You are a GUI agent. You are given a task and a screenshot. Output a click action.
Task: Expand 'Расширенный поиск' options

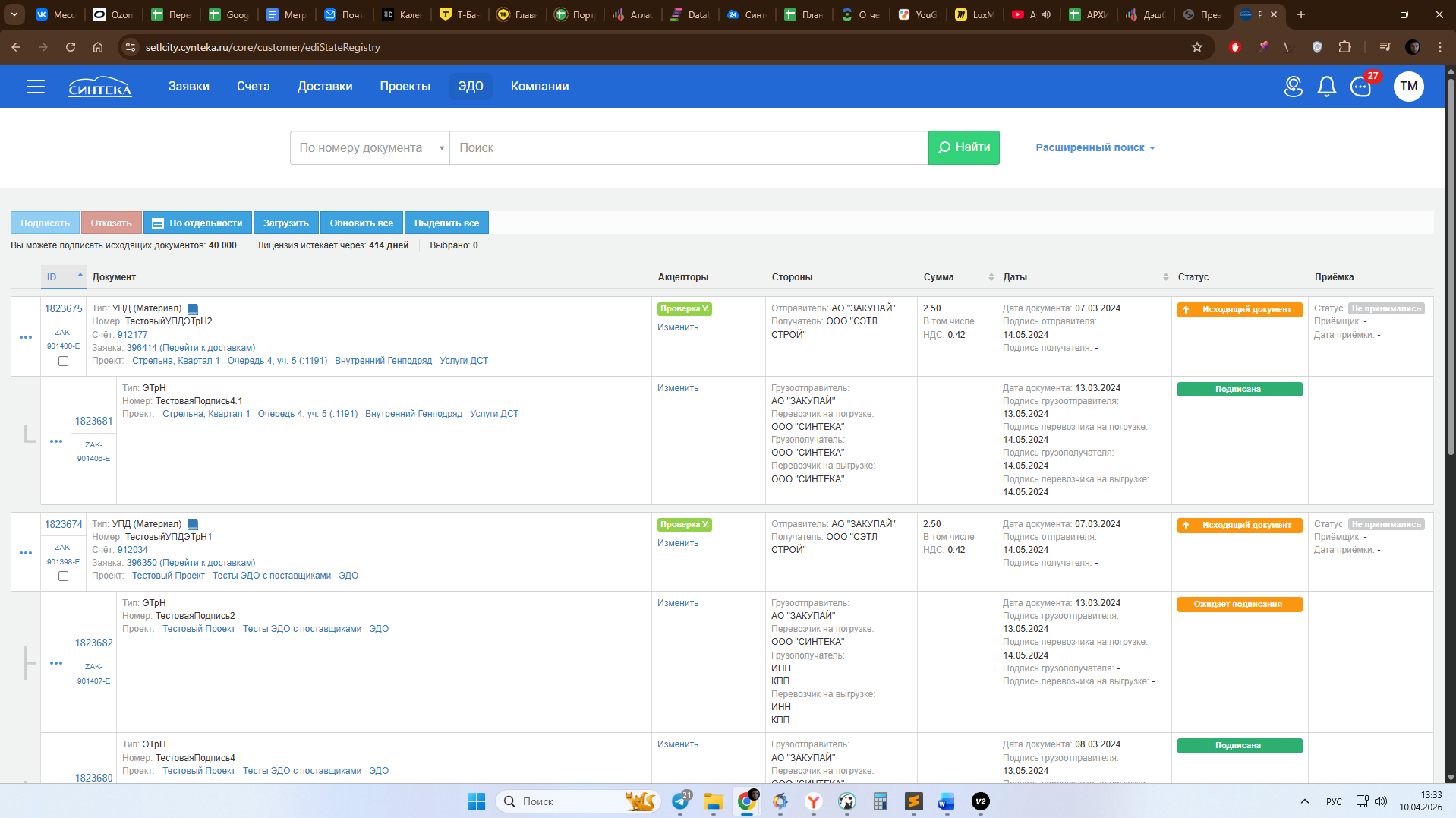[1095, 148]
